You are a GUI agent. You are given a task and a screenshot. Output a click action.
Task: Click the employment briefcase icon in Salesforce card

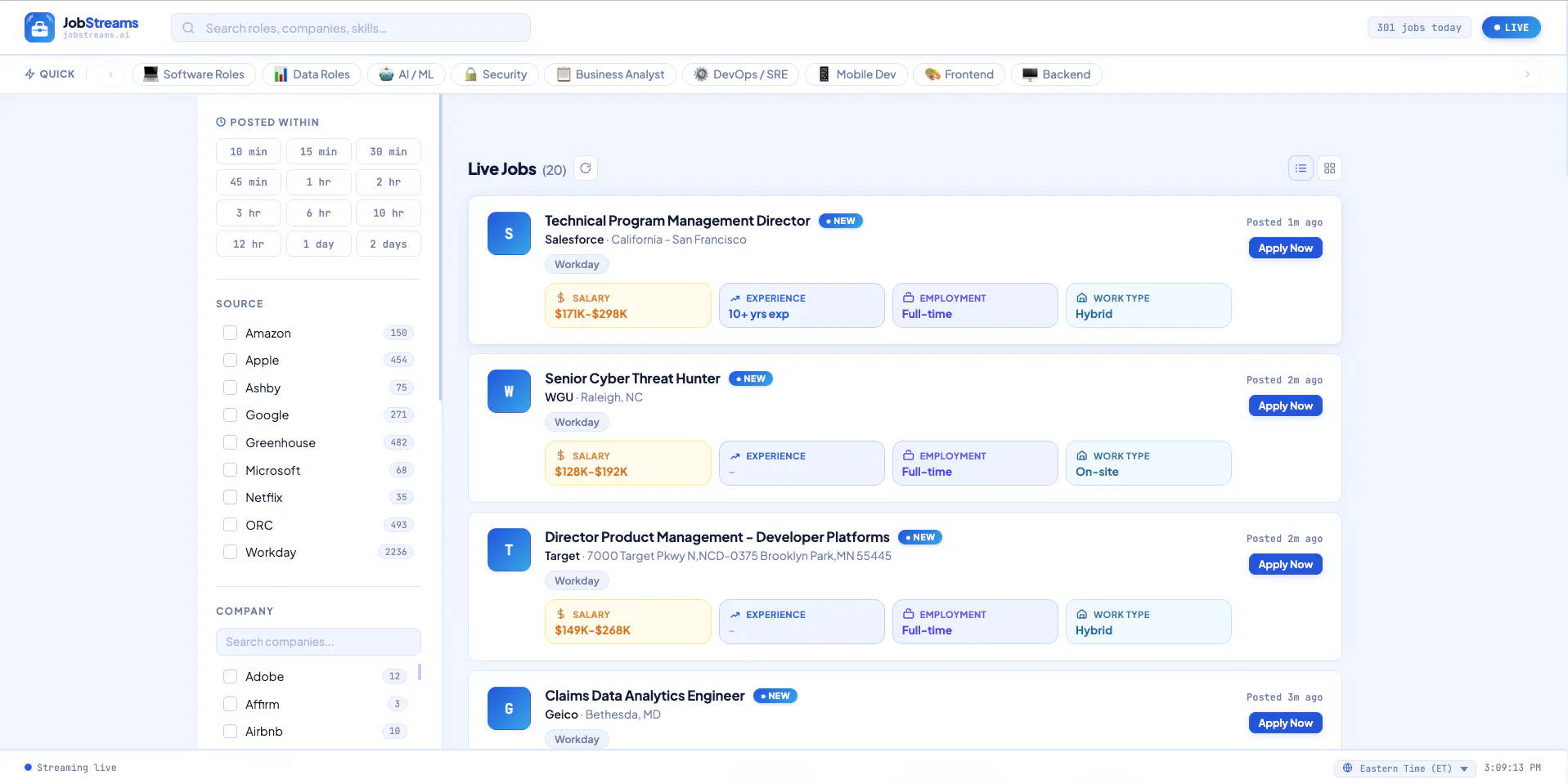click(909, 298)
